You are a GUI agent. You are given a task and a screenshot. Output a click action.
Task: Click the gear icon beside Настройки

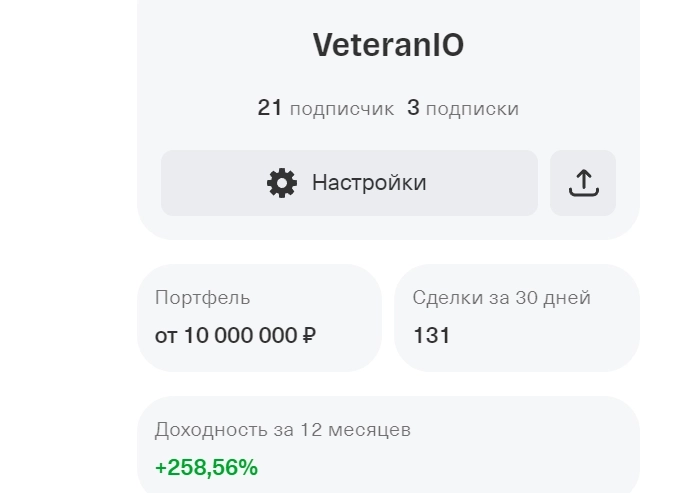point(282,183)
